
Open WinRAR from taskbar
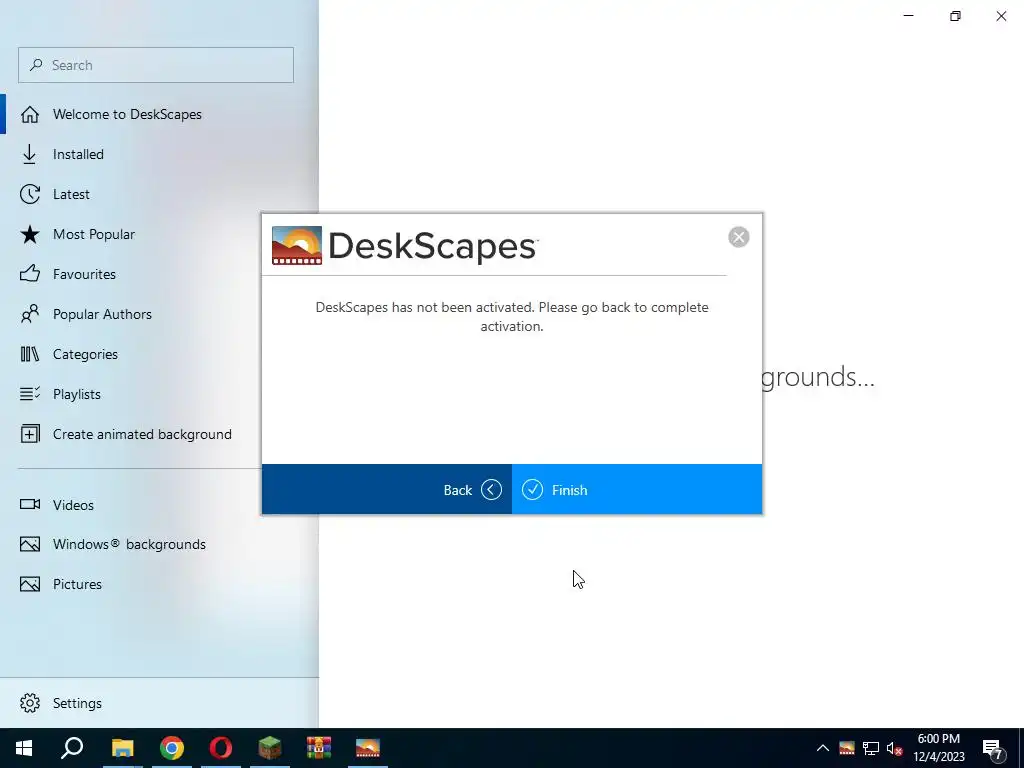[x=319, y=748]
